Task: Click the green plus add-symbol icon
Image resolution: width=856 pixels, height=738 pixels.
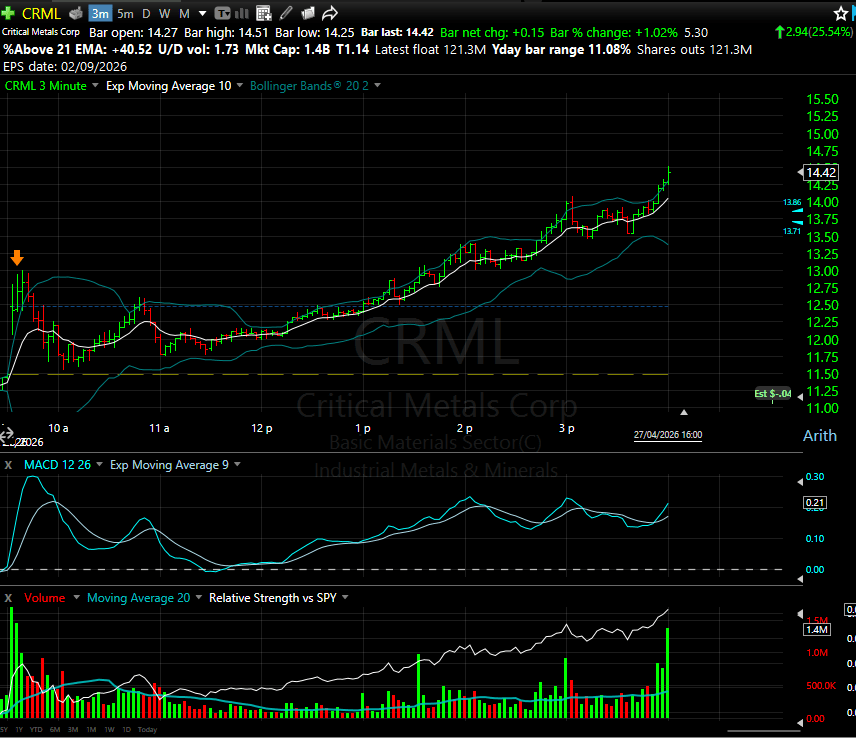Action: 9,13
